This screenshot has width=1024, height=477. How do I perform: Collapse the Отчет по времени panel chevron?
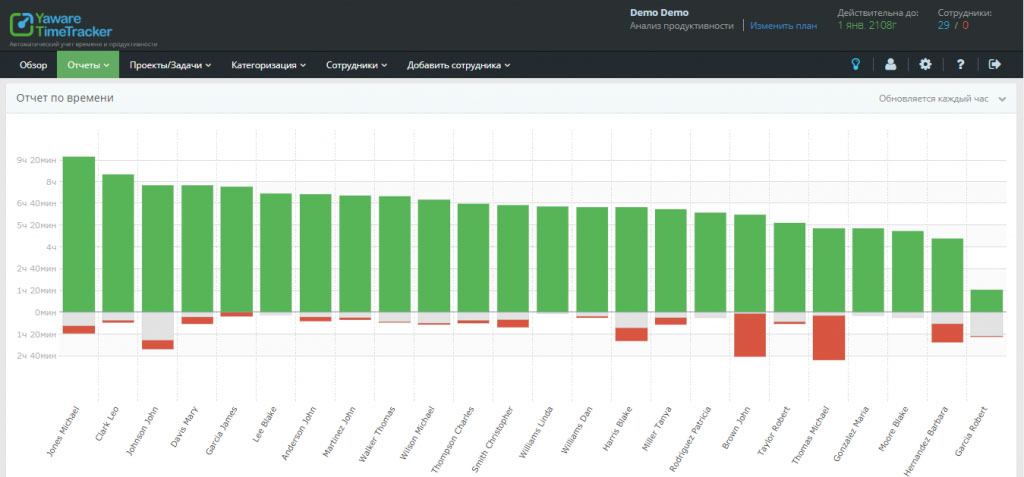pos(1002,99)
